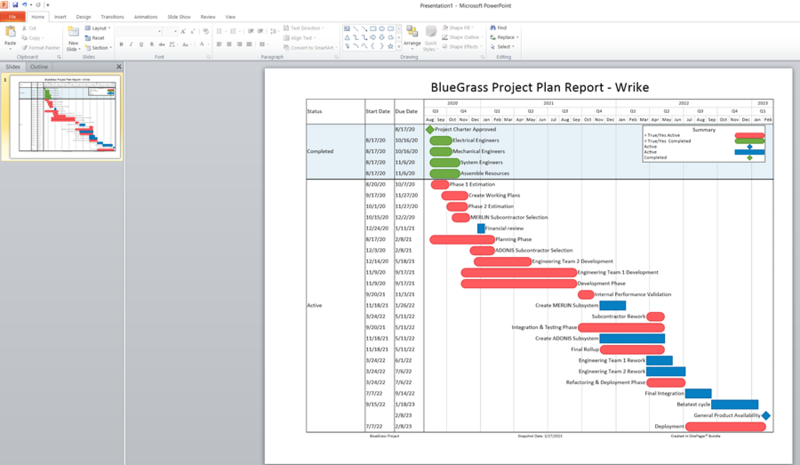
Task: Open the Section dropdown
Action: tap(97, 47)
